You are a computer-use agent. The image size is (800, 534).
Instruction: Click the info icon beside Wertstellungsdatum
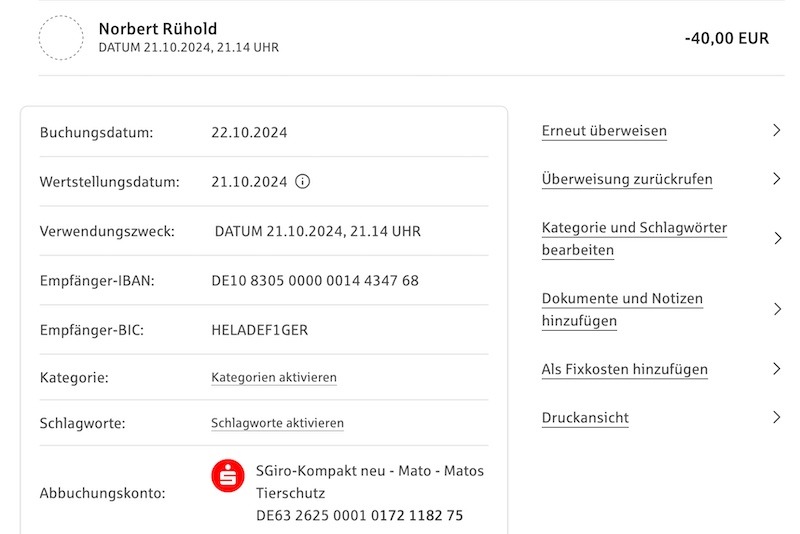click(303, 182)
